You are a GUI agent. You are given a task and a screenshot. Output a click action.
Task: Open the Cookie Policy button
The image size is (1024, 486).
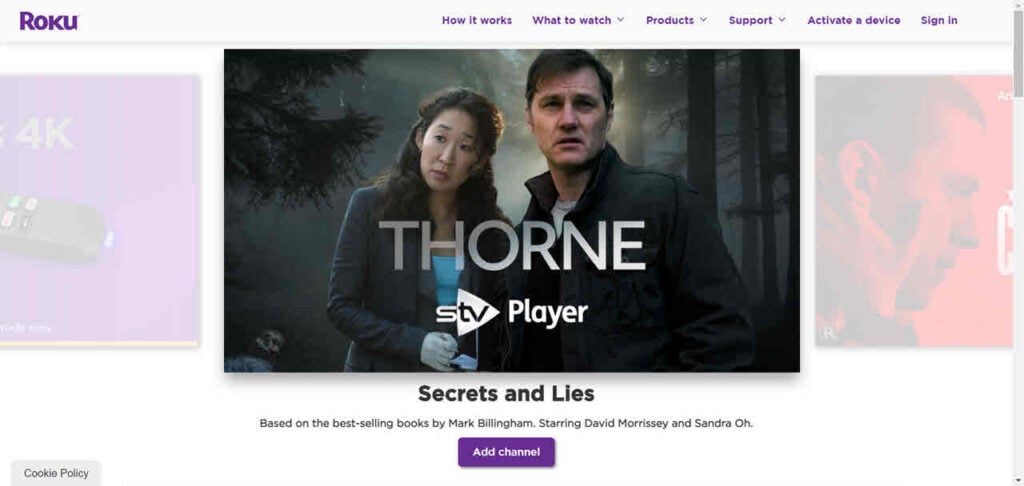(x=56, y=473)
